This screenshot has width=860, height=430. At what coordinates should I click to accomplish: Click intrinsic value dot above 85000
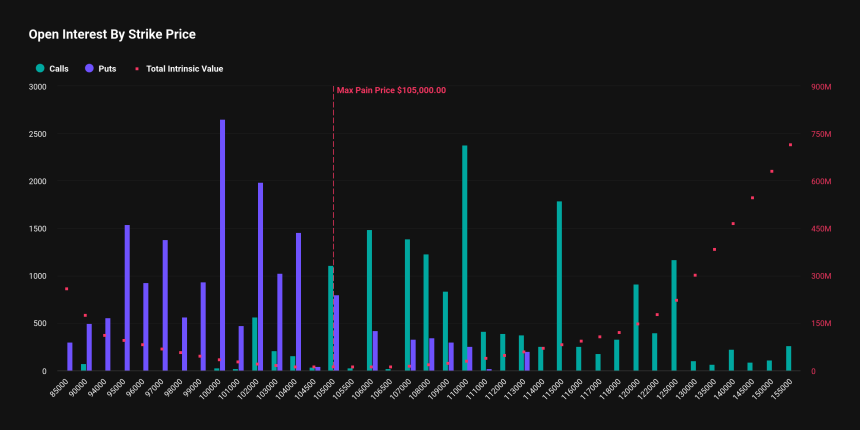point(66,288)
